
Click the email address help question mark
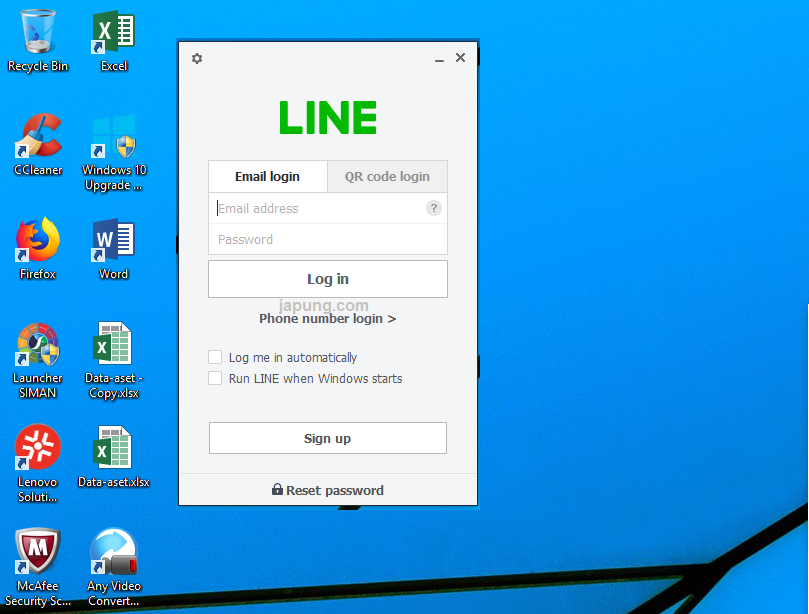(x=433, y=208)
